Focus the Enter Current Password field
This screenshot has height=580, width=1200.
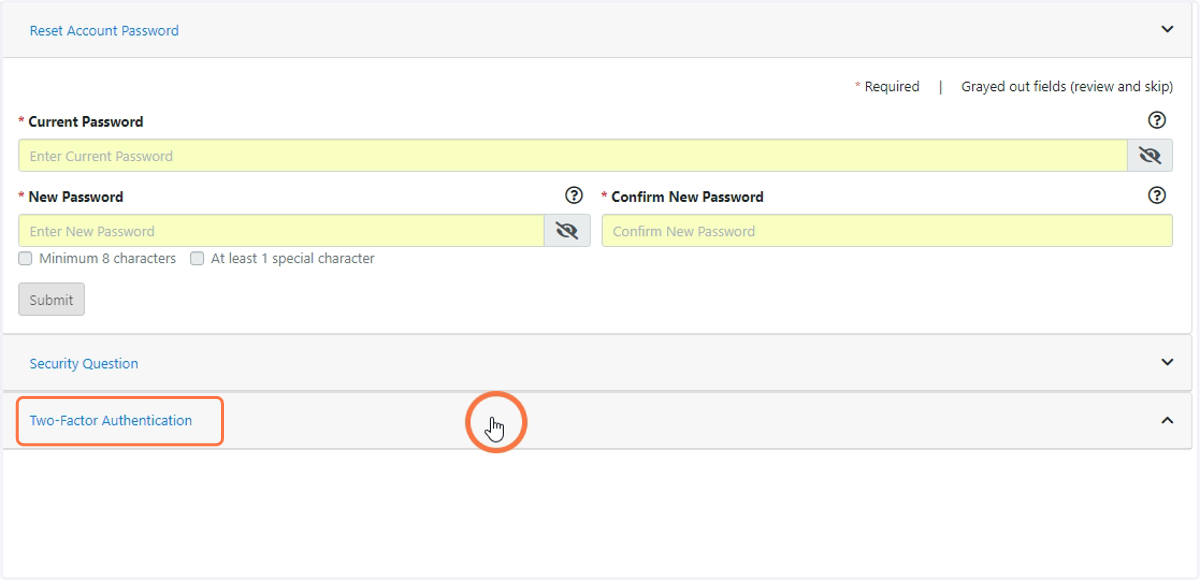573,155
